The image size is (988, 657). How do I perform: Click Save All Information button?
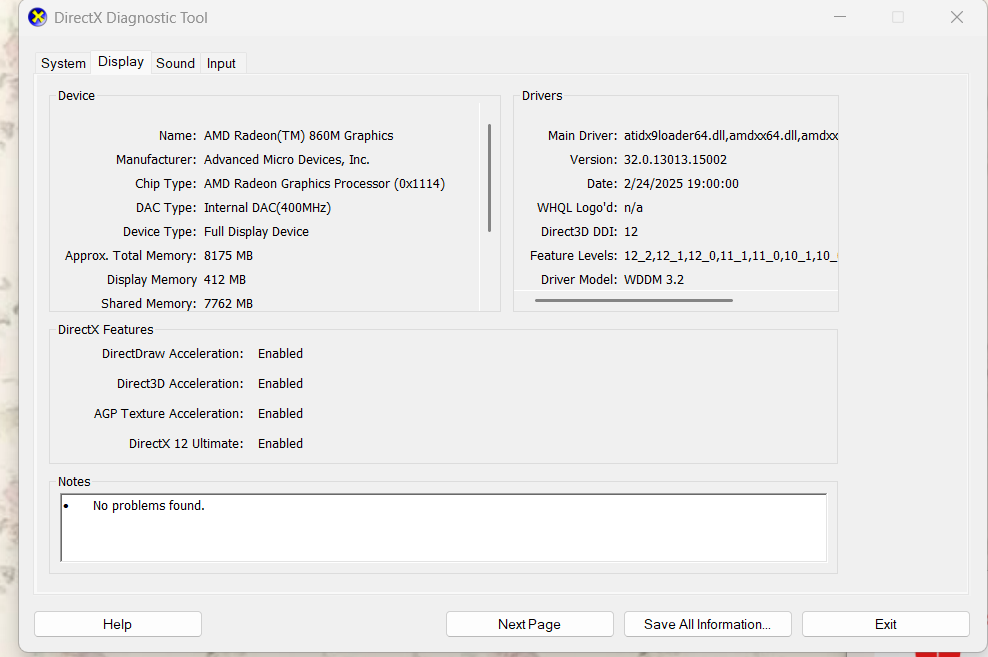pyautogui.click(x=708, y=624)
